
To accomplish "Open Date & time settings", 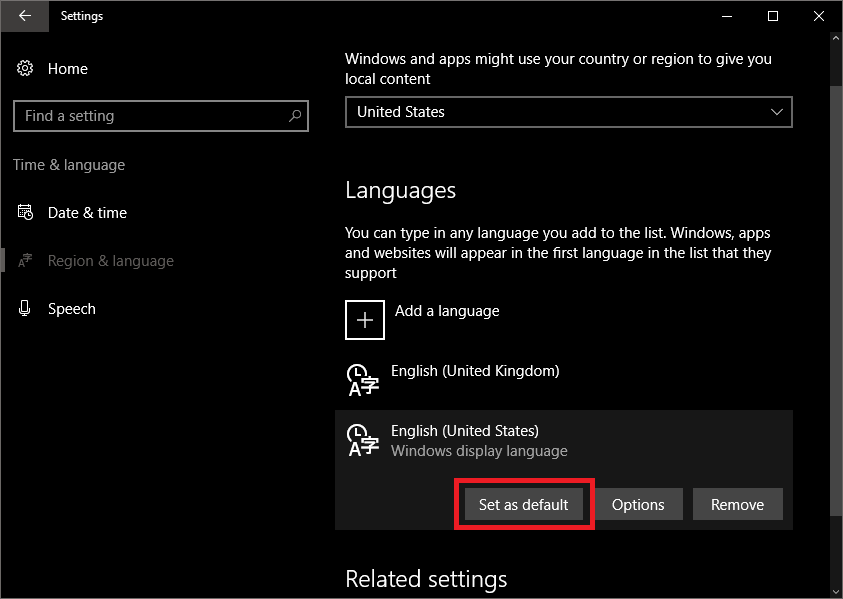I will [x=87, y=213].
